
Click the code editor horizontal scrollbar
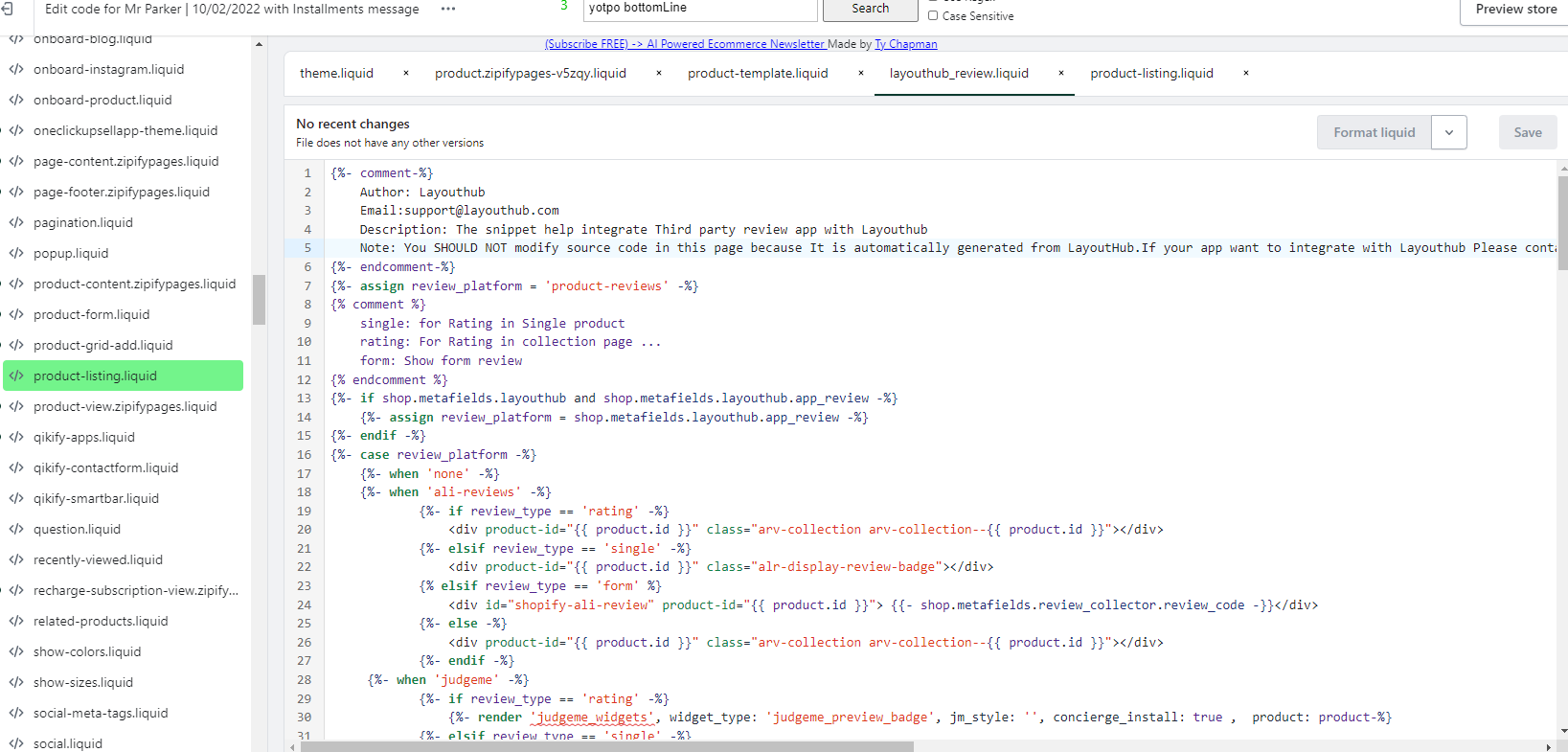607,746
